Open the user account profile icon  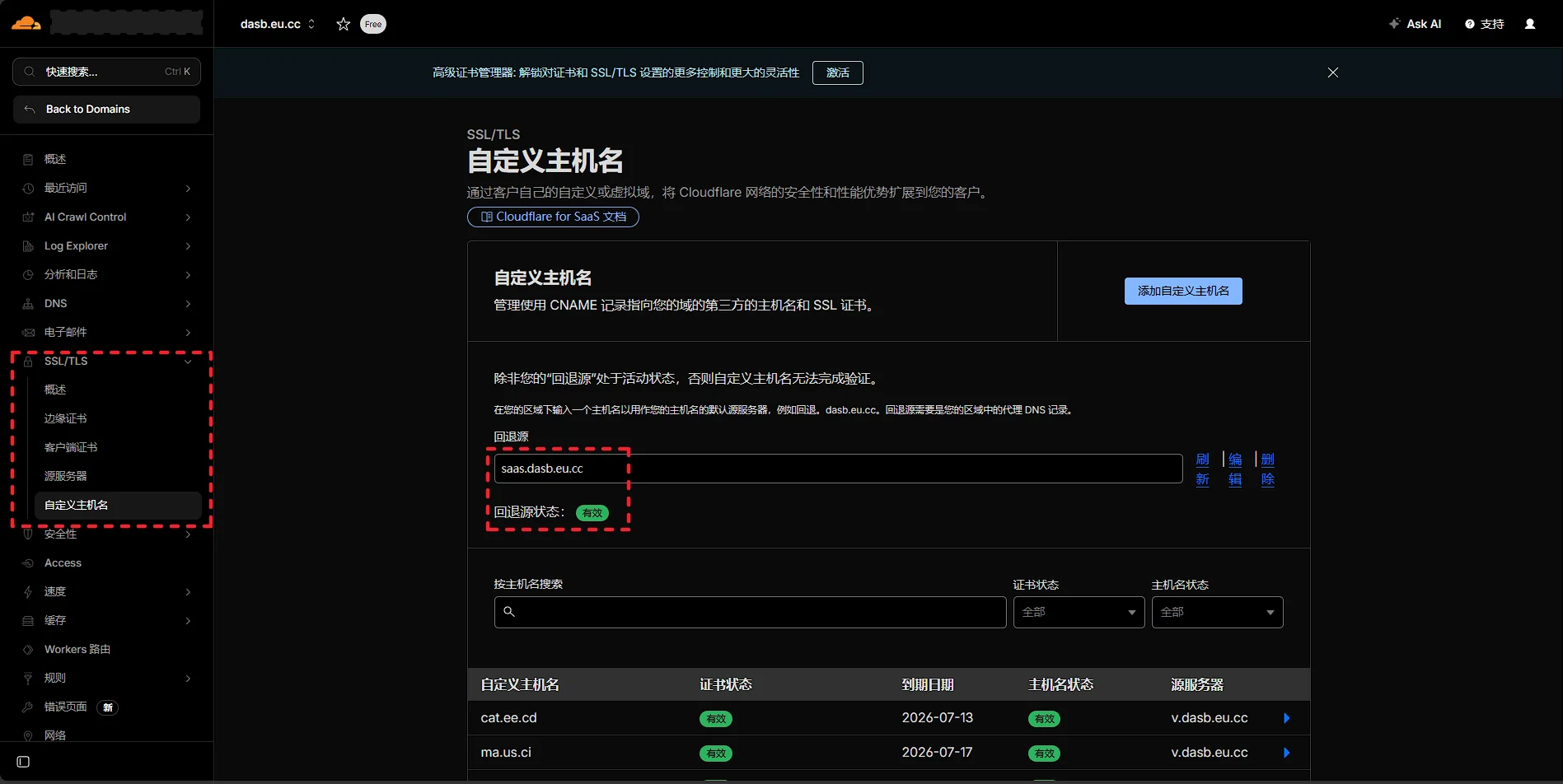coord(1530,24)
